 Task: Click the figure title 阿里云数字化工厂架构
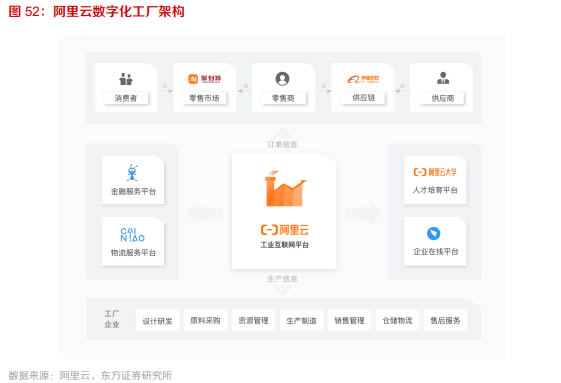[119, 11]
